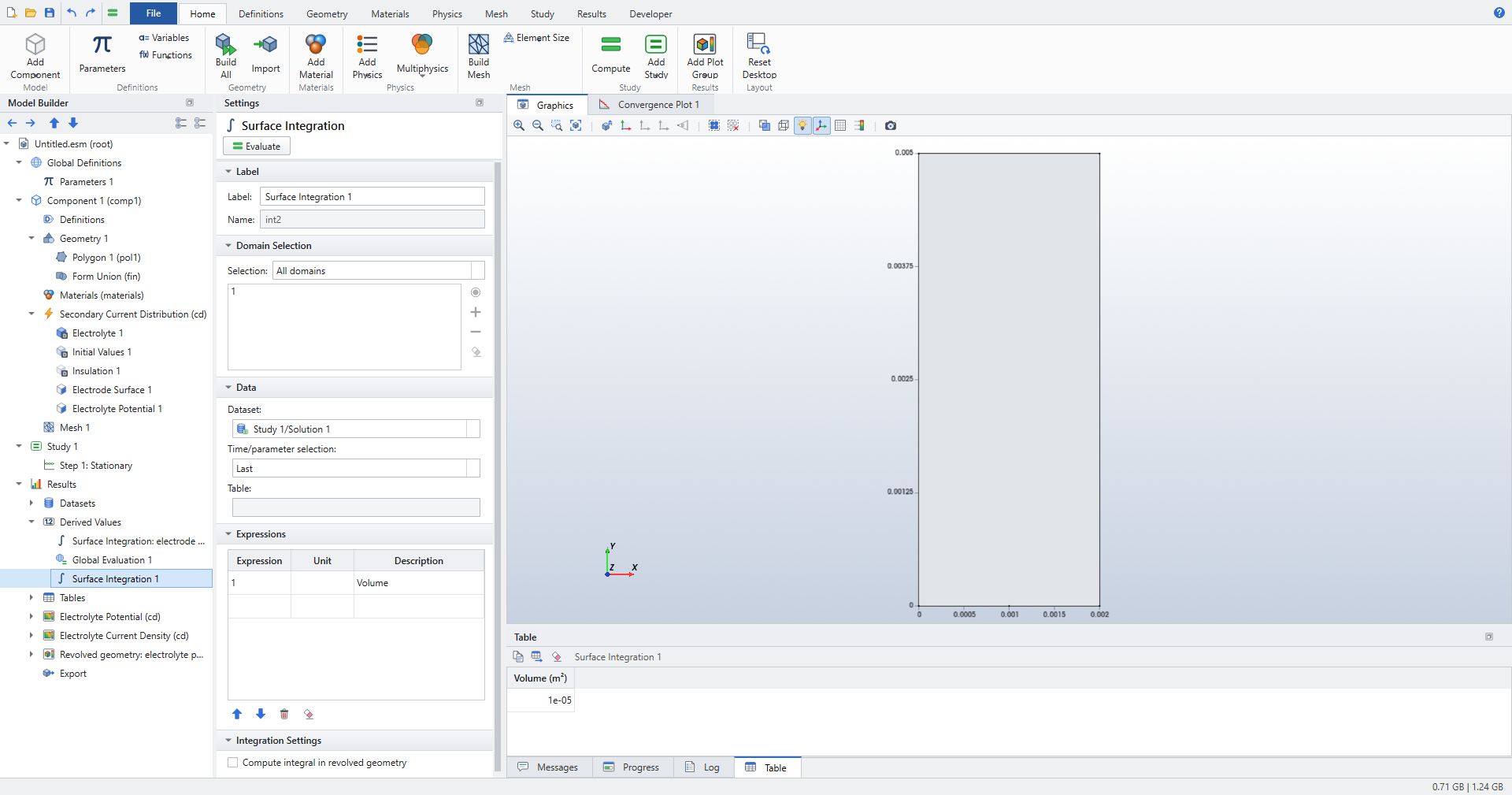Save the model with the save icon
This screenshot has width=1512, height=795.
pyautogui.click(x=50, y=13)
